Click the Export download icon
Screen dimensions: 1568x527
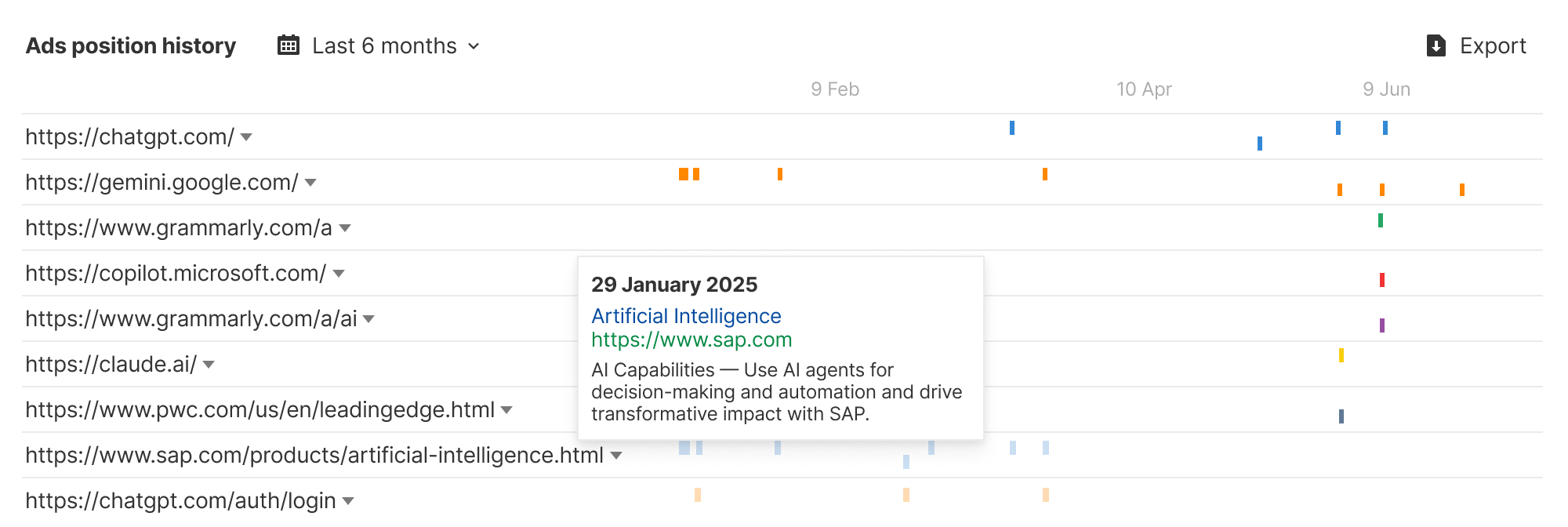[x=1436, y=45]
